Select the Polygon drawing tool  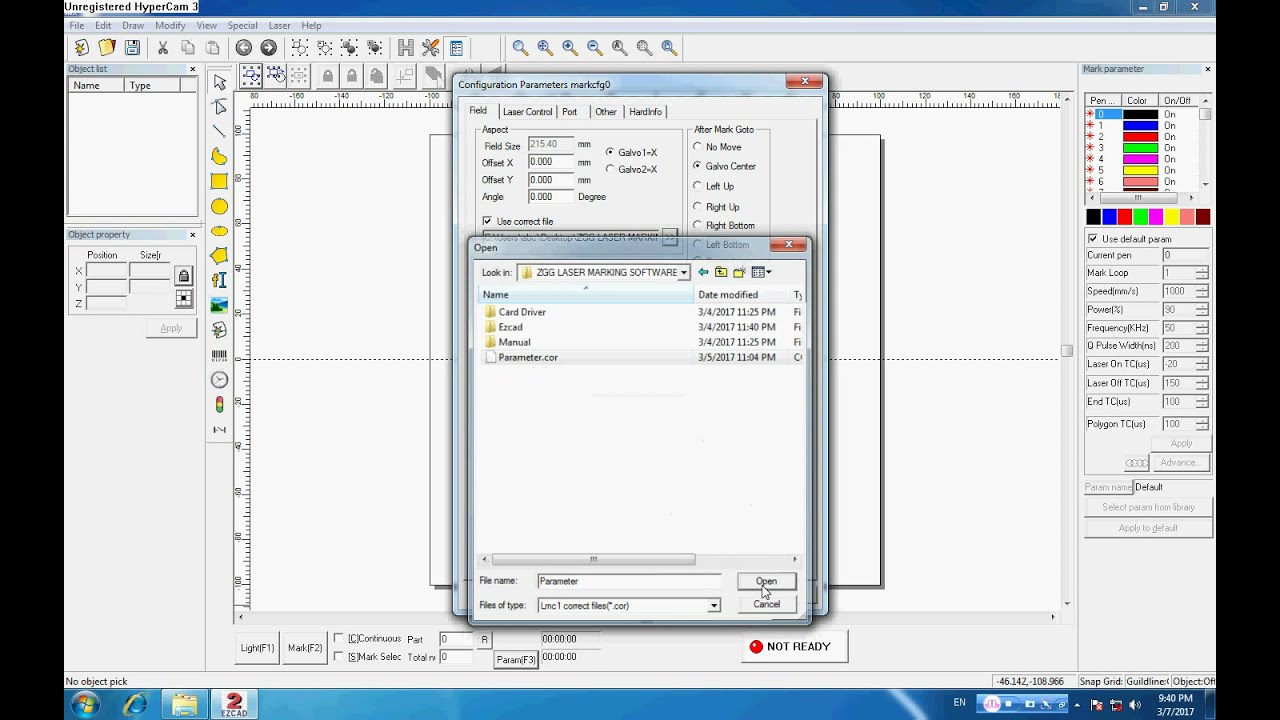coord(219,256)
